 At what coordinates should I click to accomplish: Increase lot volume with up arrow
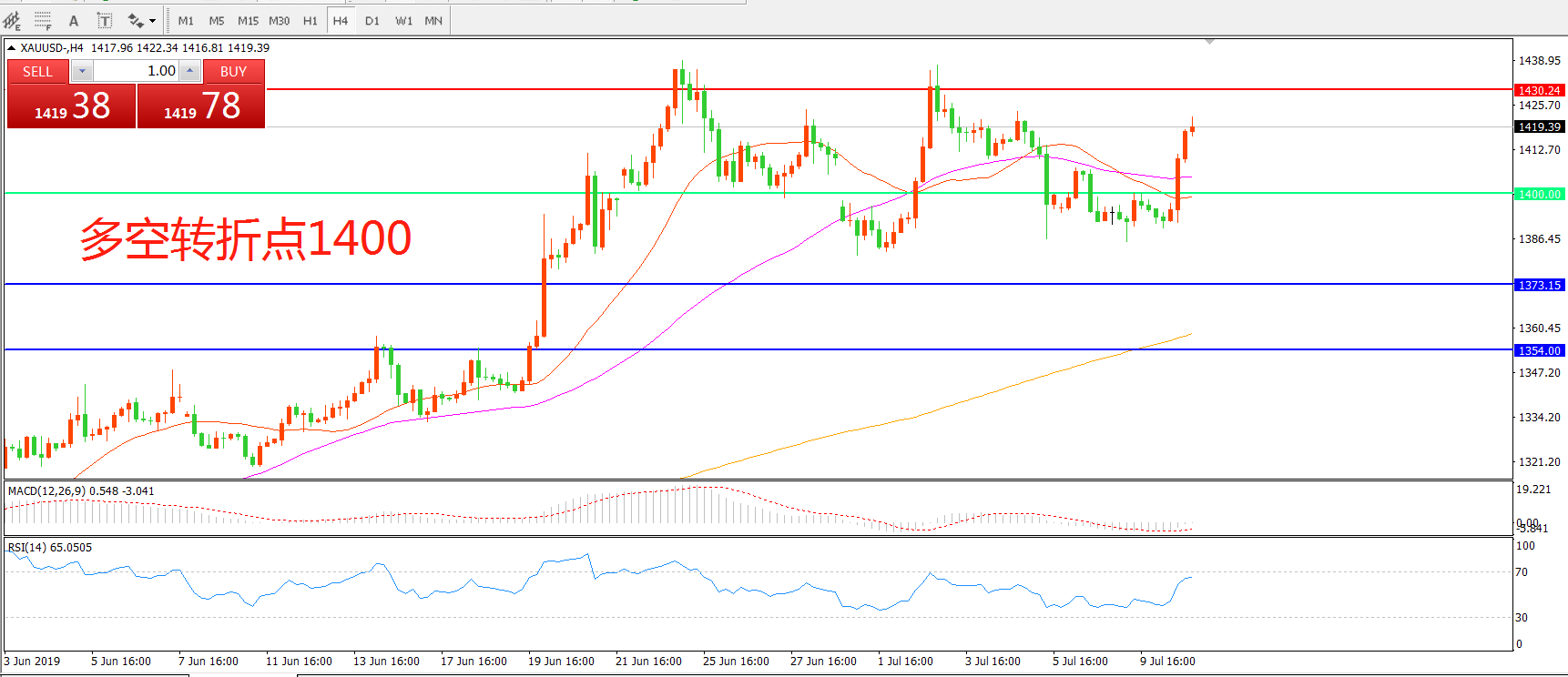(189, 71)
